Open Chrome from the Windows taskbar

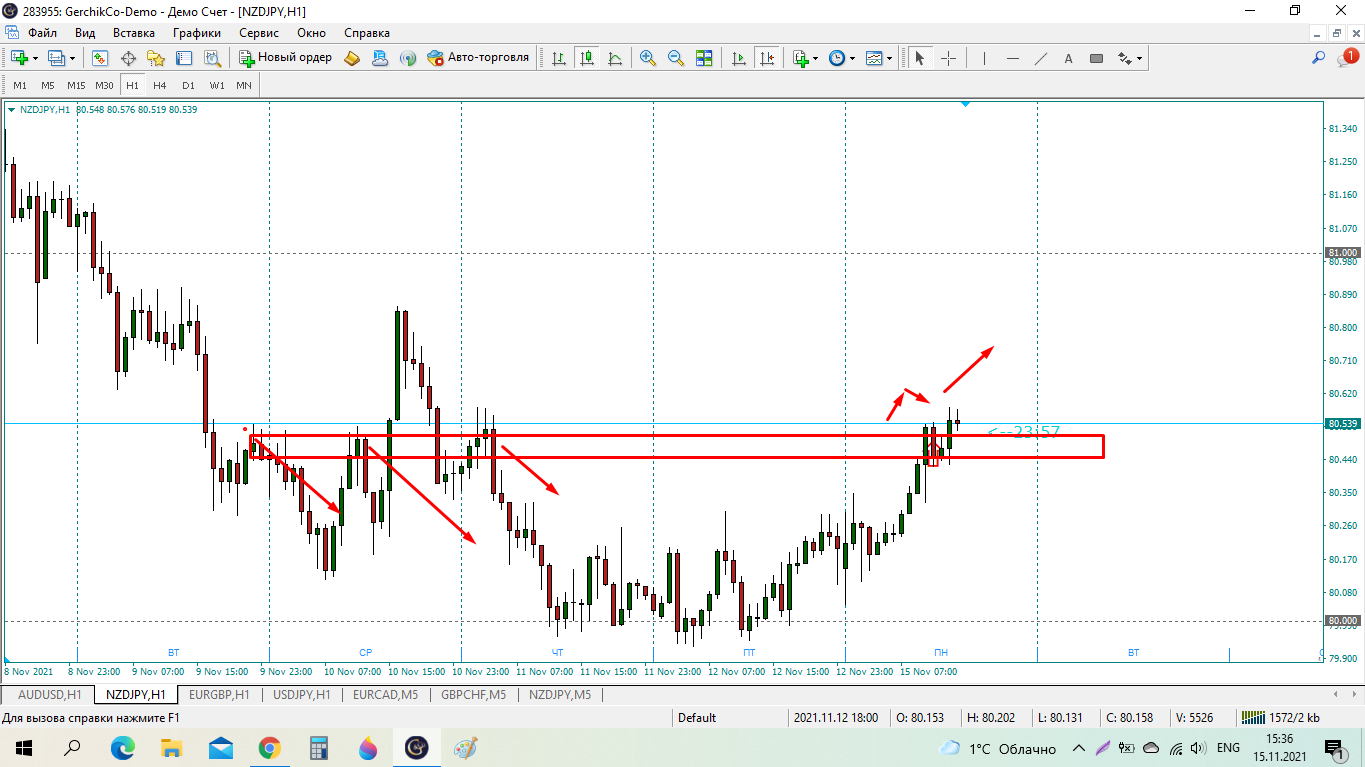pyautogui.click(x=269, y=748)
